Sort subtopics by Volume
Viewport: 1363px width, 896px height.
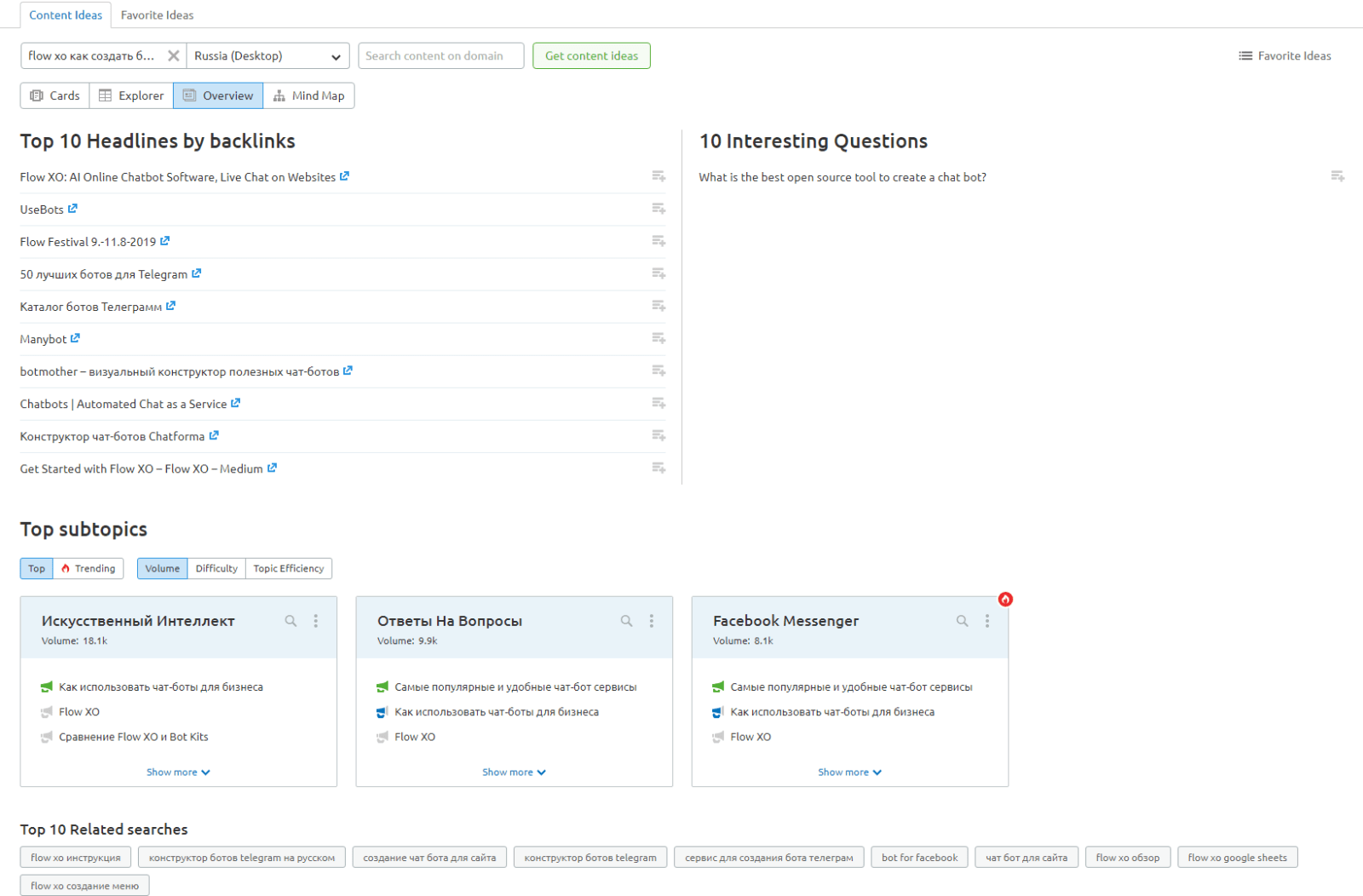[162, 568]
